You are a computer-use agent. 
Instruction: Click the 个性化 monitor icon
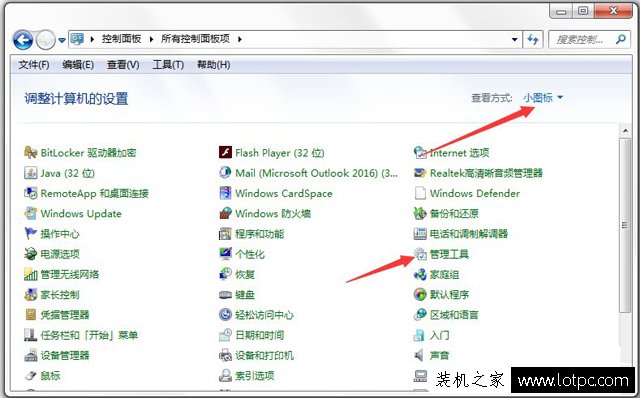click(225, 254)
